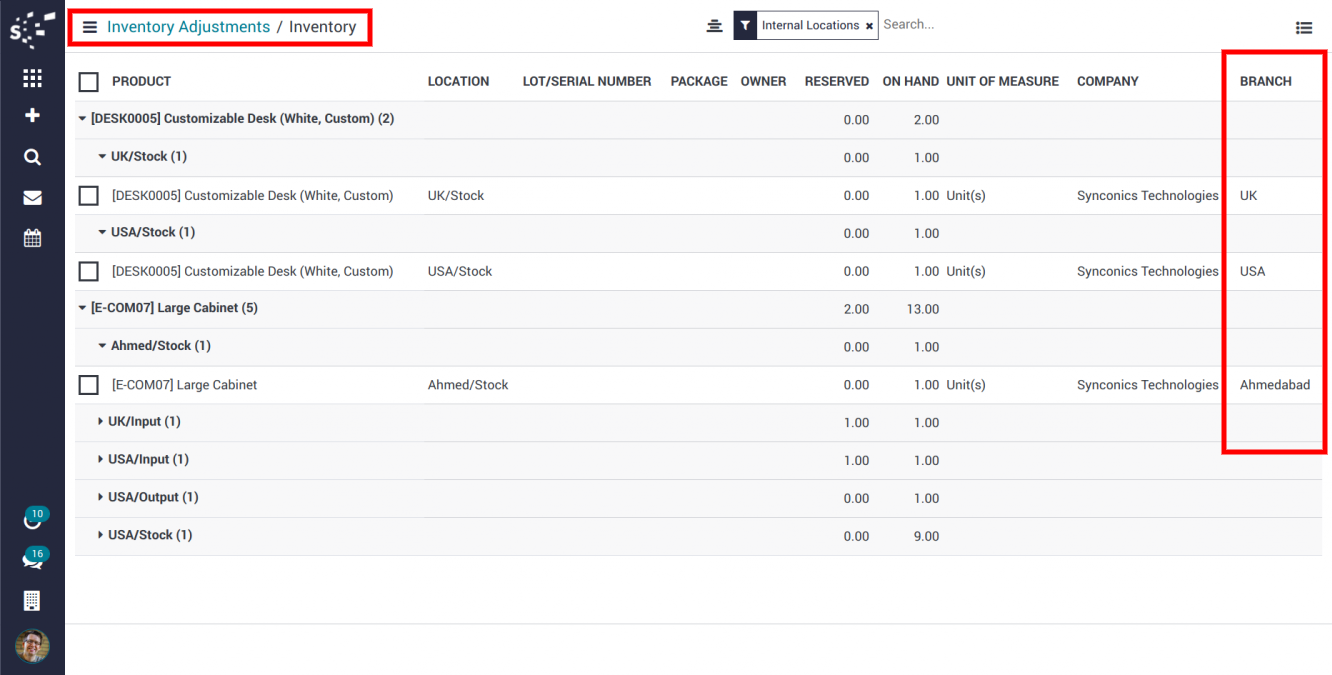Open chat messages icon with badge 16
Screen dimensions: 1332x675
(32, 560)
